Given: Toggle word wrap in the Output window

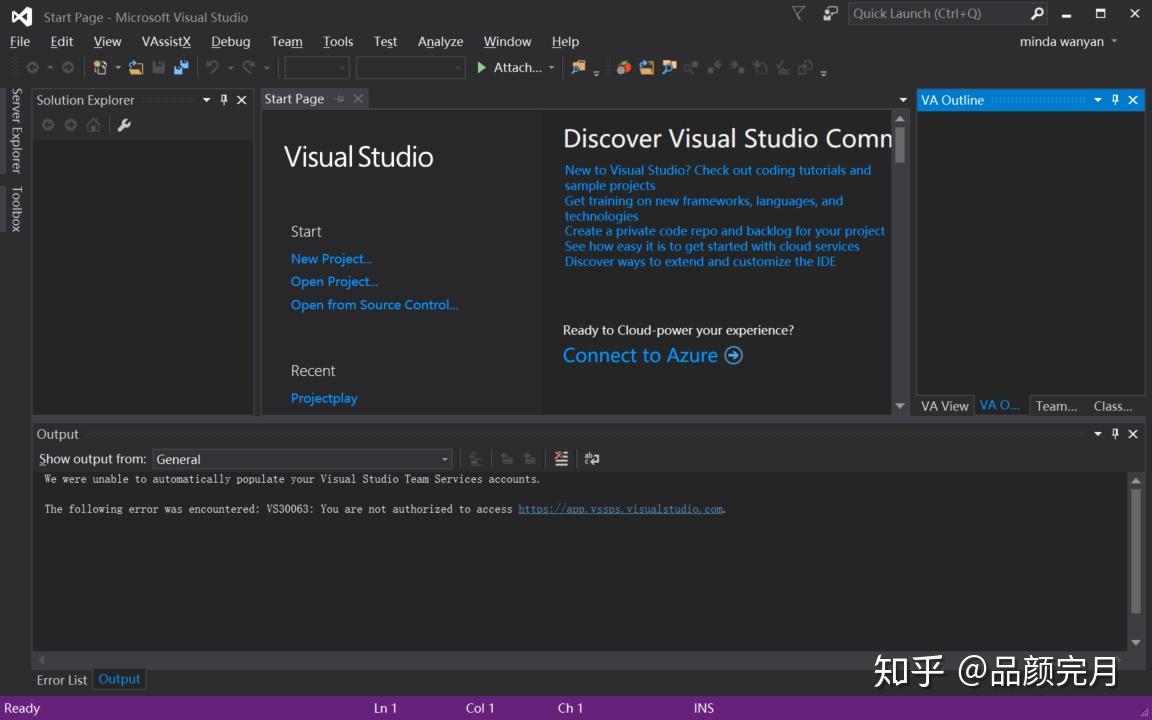Looking at the screenshot, I should click(591, 458).
